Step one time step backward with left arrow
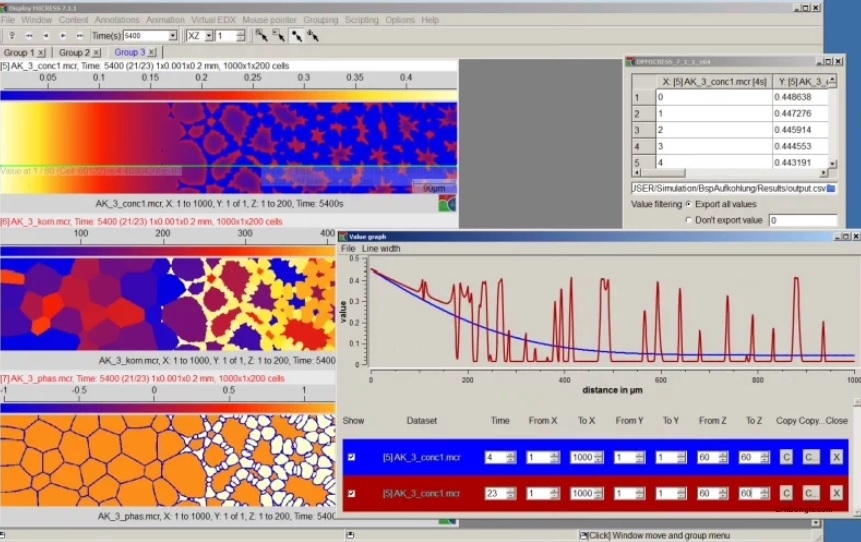861x542 pixels. point(45,36)
